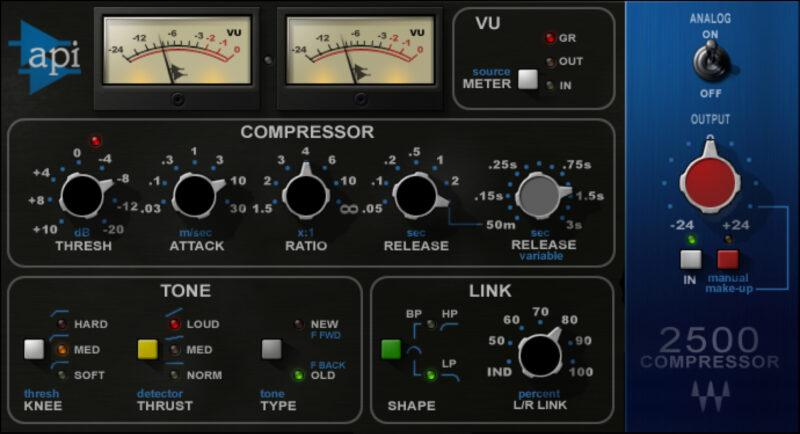
Task: Click the GR meter indicator LED
Action: (x=549, y=39)
